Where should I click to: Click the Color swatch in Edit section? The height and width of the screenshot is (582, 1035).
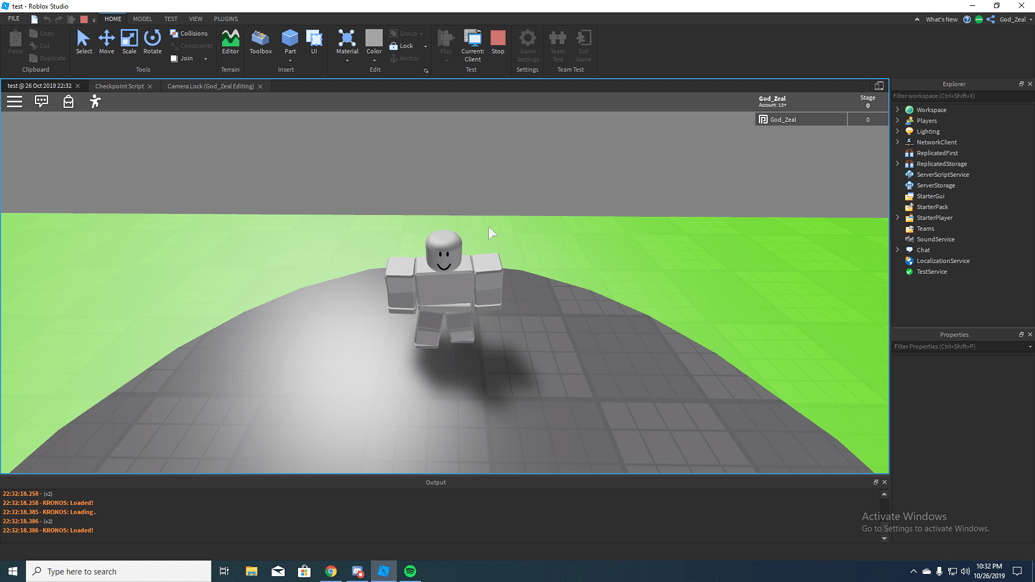click(374, 40)
